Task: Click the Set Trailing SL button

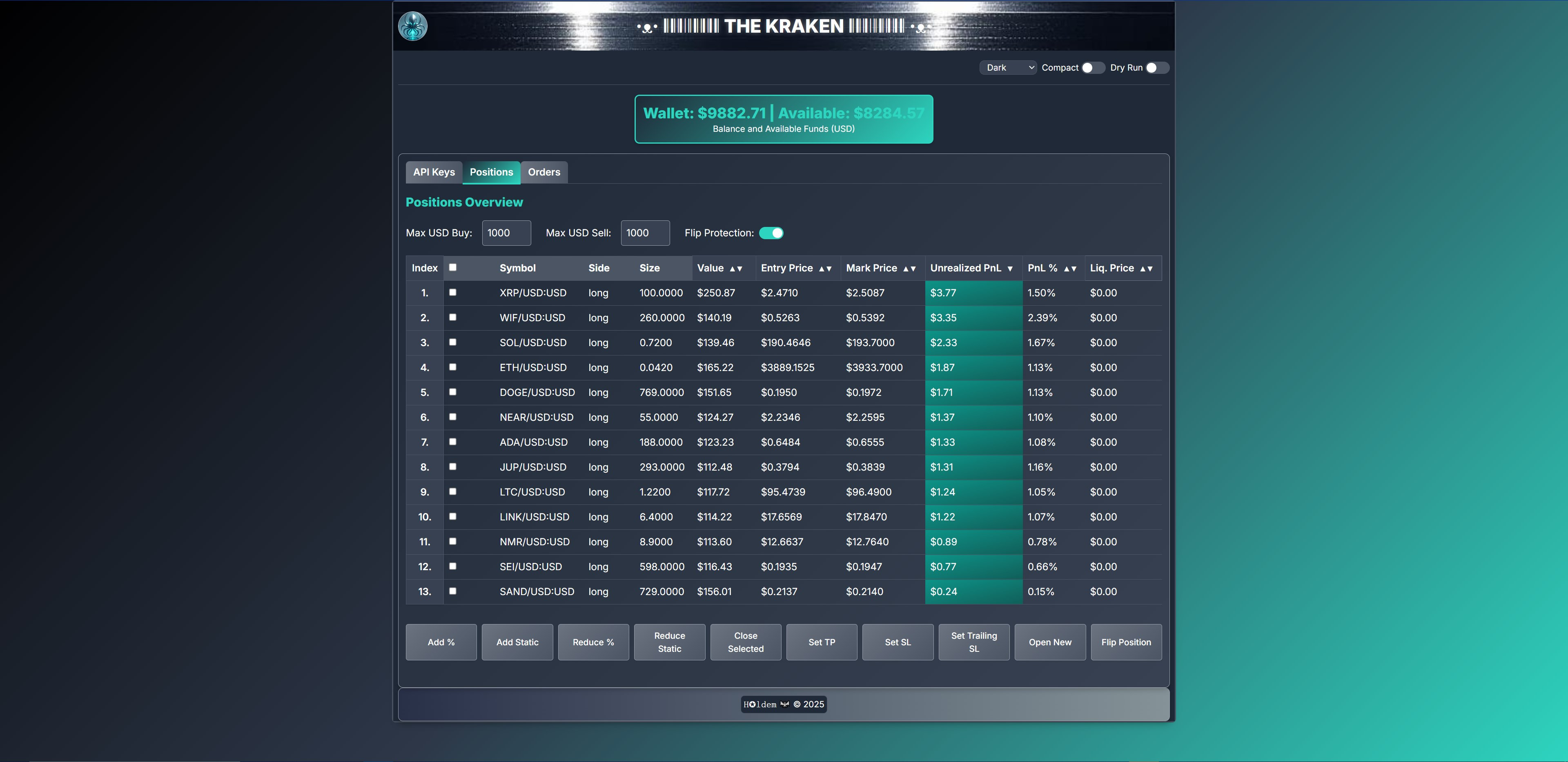Action: (974, 642)
